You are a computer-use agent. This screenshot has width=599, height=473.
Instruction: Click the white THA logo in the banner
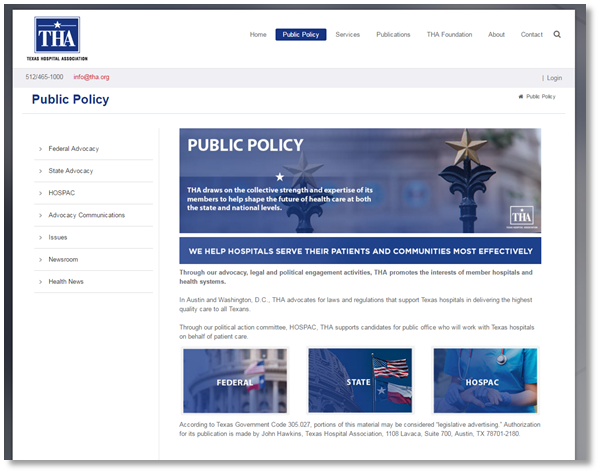521,217
